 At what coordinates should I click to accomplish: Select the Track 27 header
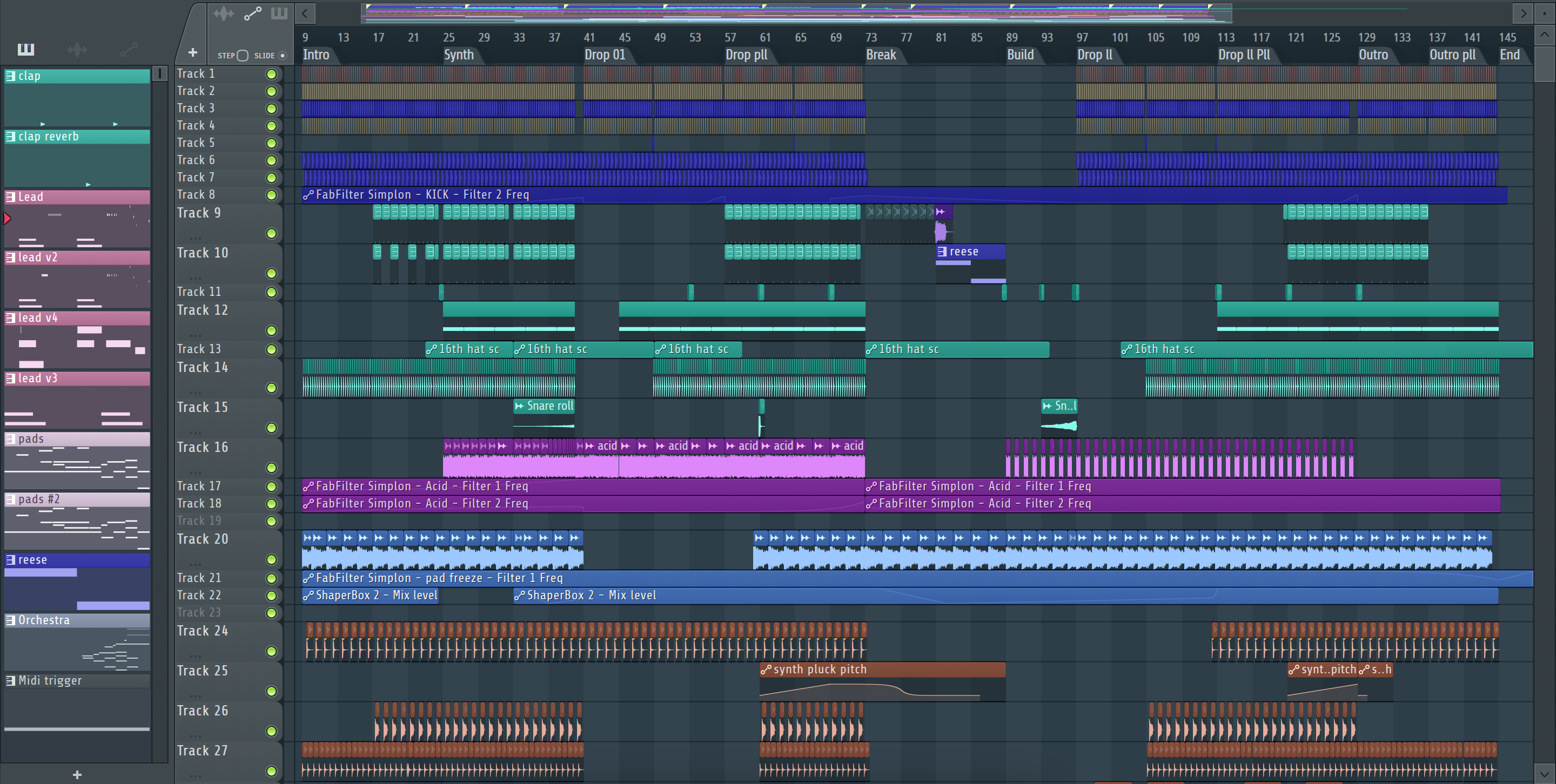[x=229, y=762]
